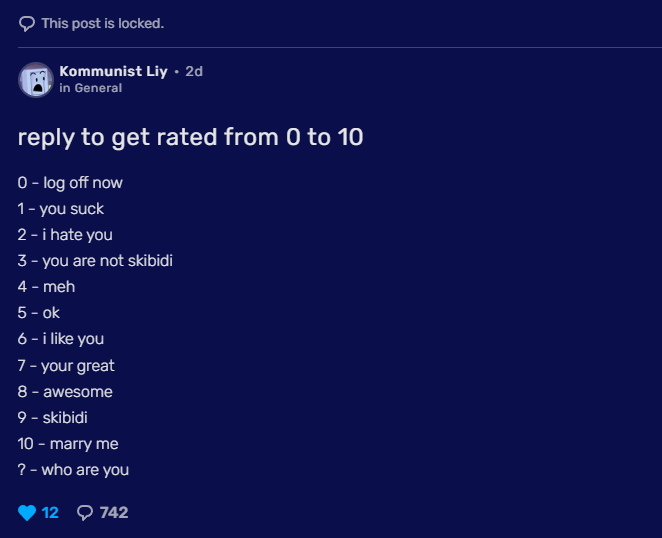Like the post with the heart icon
Image resolution: width=662 pixels, height=538 pixels.
pyautogui.click(x=27, y=513)
